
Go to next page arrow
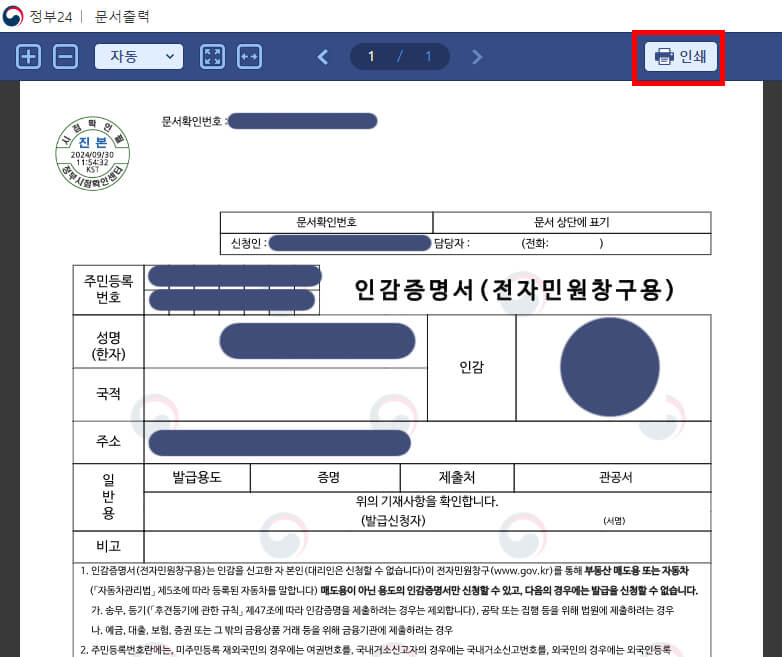point(477,57)
